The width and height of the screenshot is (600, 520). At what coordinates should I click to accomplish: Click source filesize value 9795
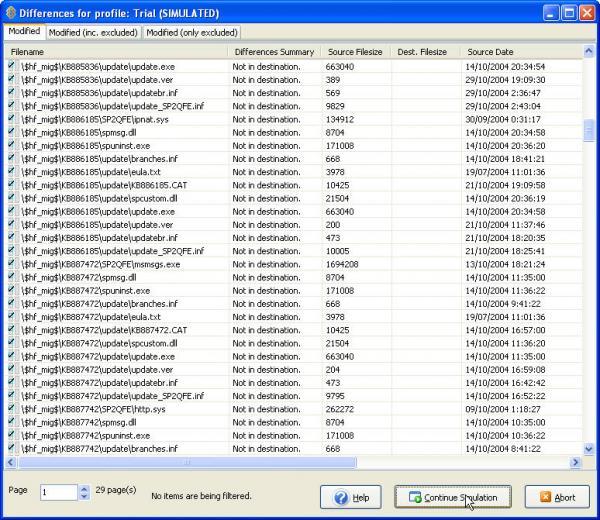(x=335, y=396)
